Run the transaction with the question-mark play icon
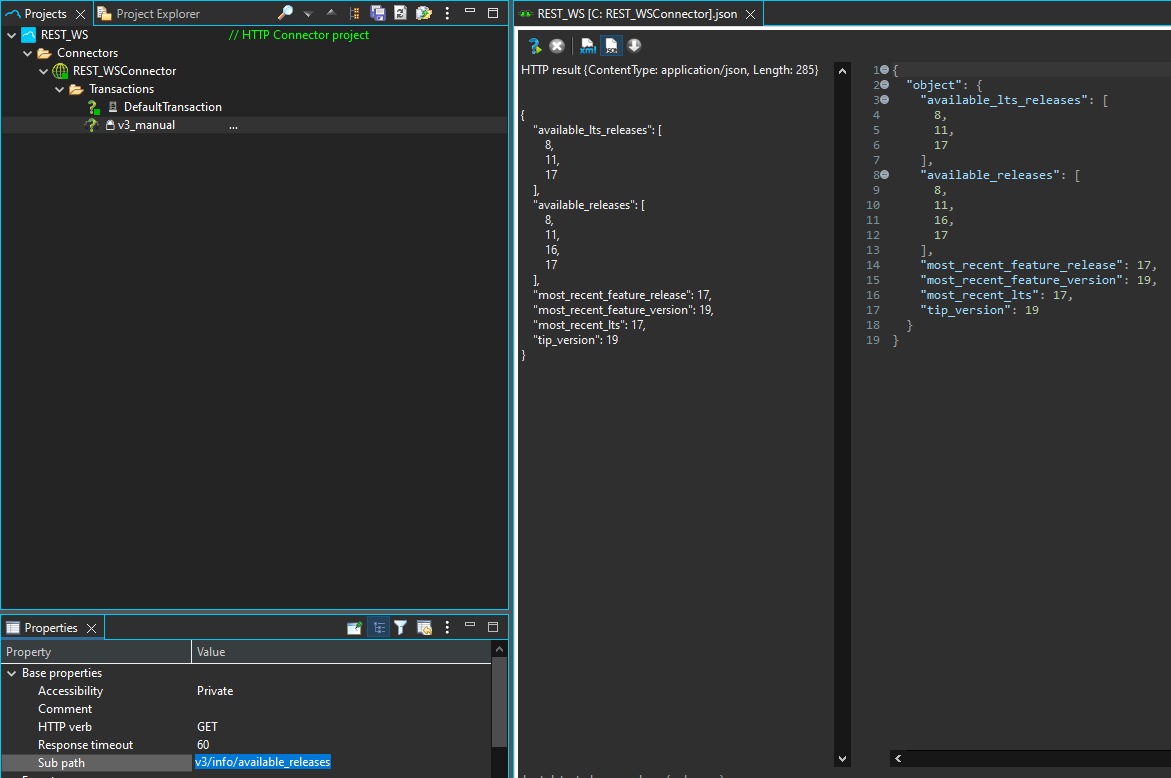The width and height of the screenshot is (1171, 778). (535, 46)
